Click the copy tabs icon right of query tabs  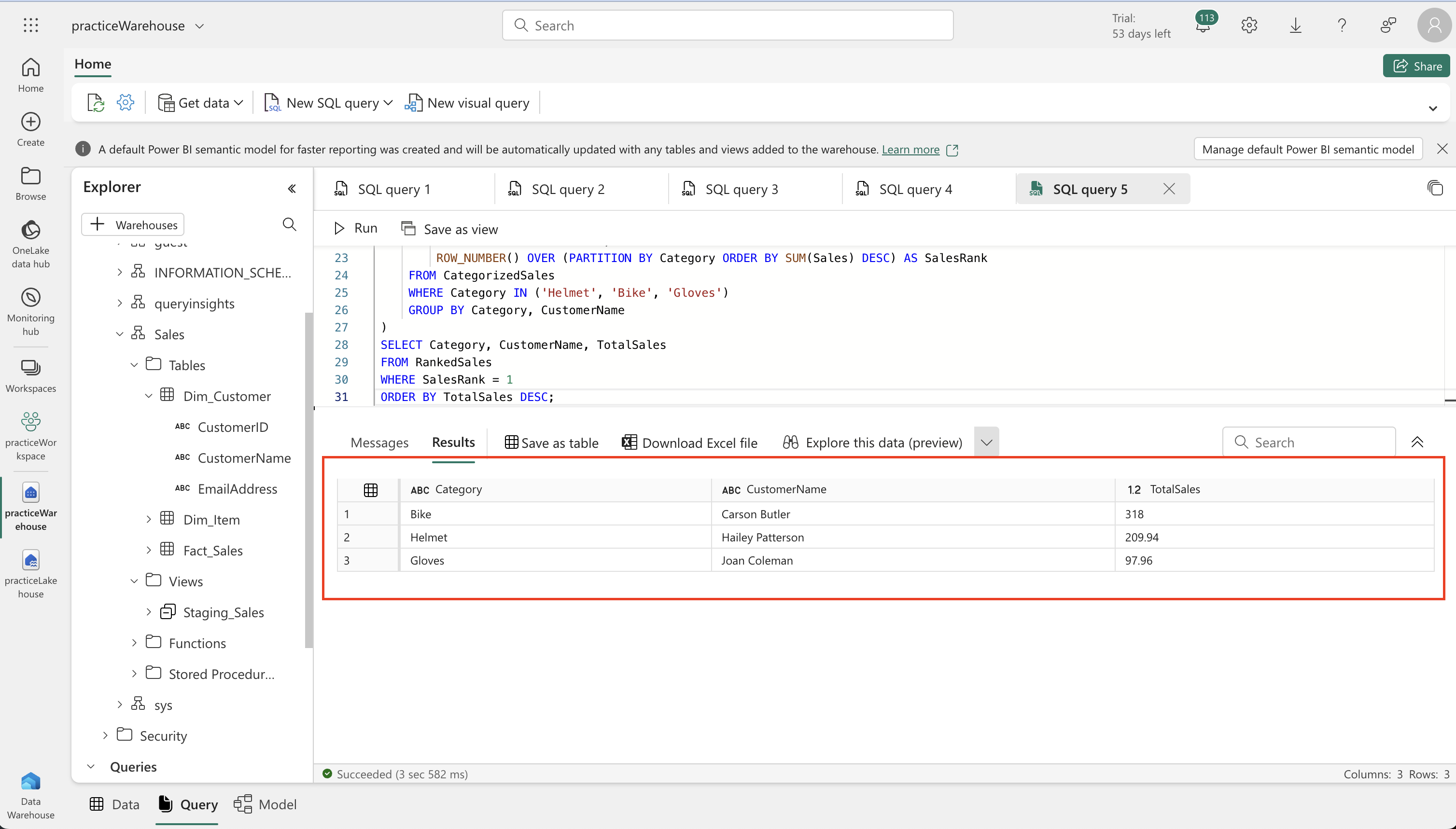(1434, 188)
